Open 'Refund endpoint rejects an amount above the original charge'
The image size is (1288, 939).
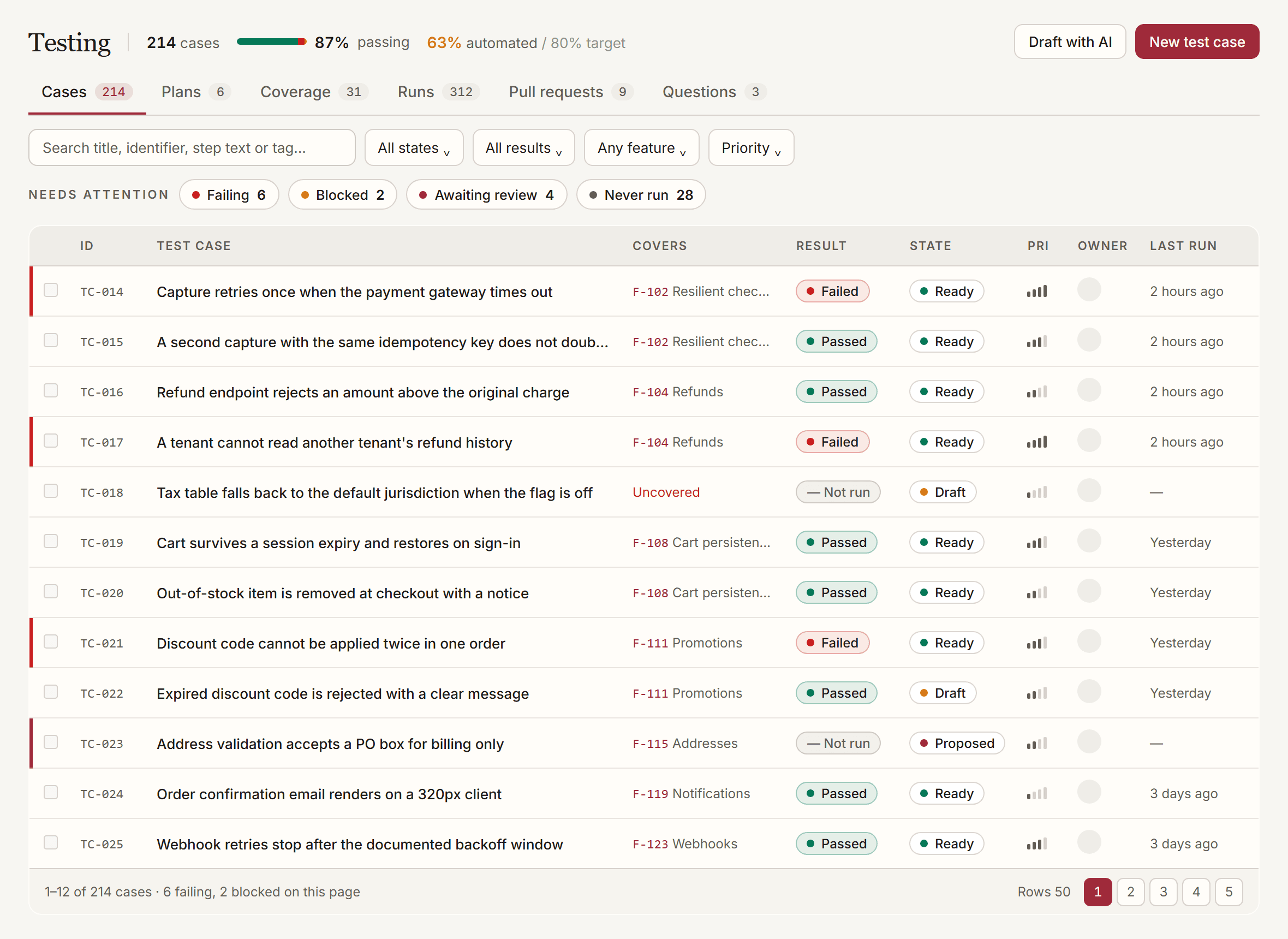362,392
